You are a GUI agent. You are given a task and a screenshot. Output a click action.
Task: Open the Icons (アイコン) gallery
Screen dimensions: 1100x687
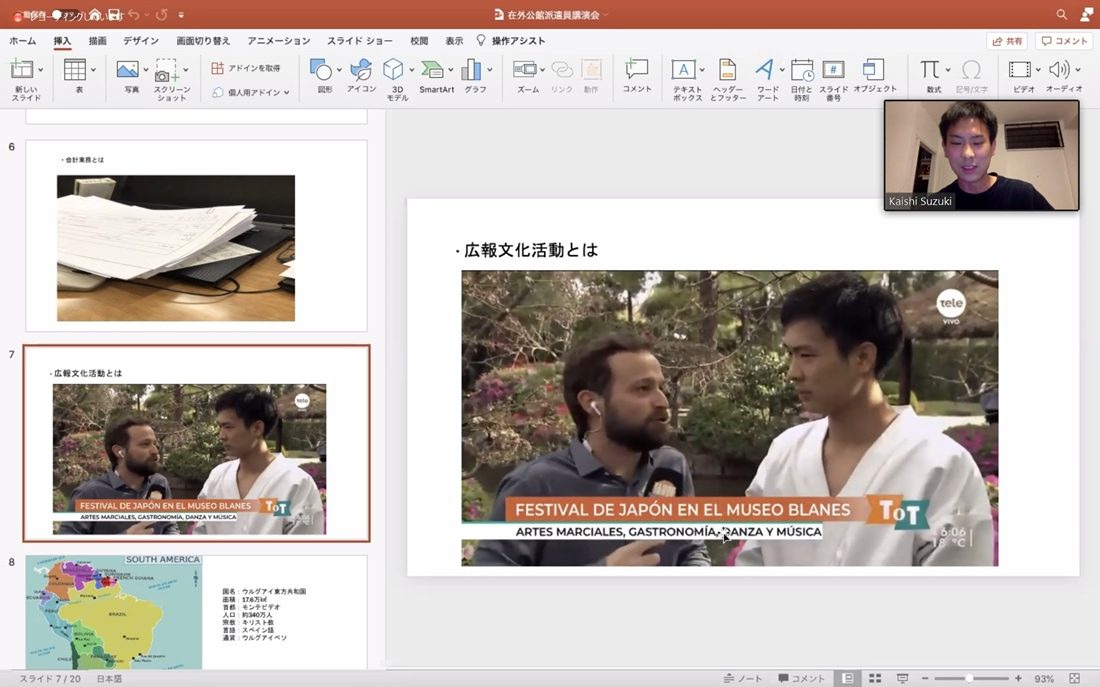[361, 69]
